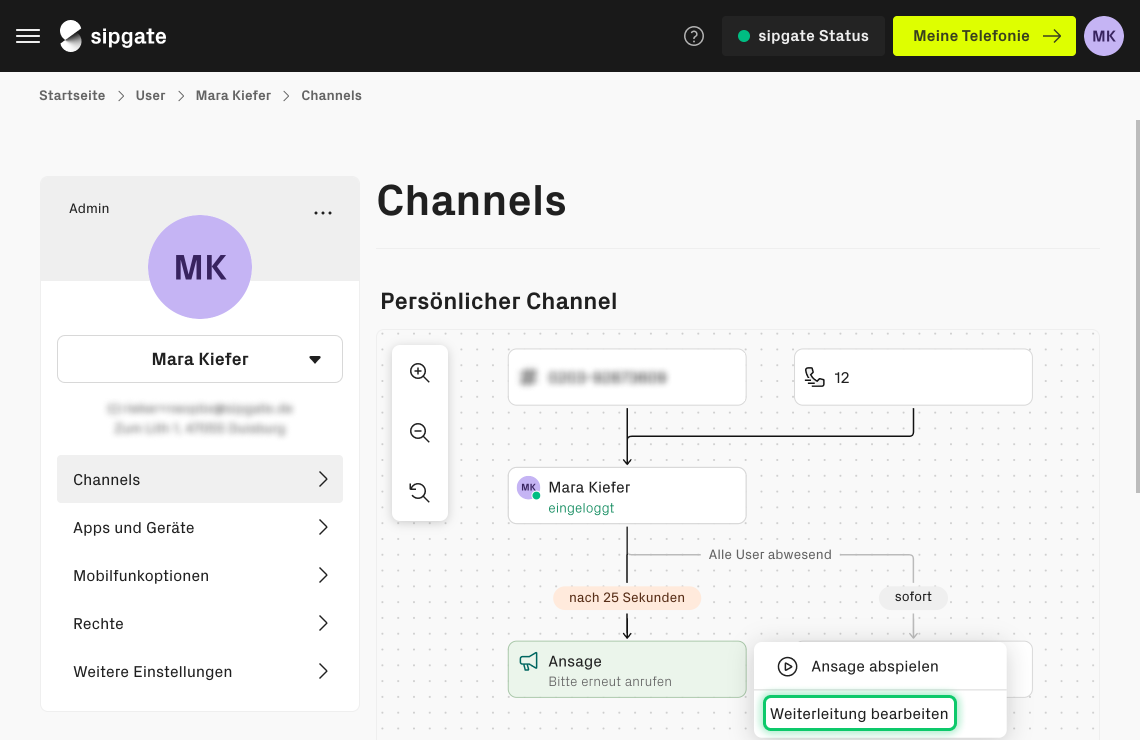Viewport: 1140px width, 740px height.
Task: Reset the channel diagram zoom
Action: [x=420, y=492]
